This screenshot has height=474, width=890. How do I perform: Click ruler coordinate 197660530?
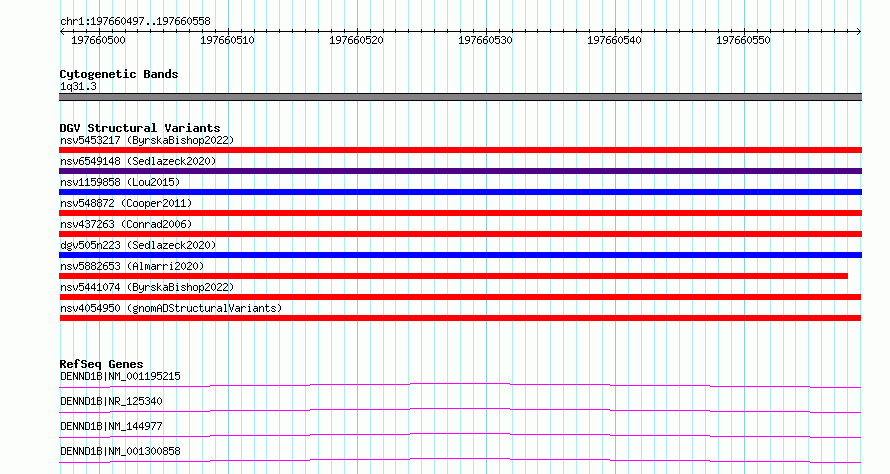(485, 40)
